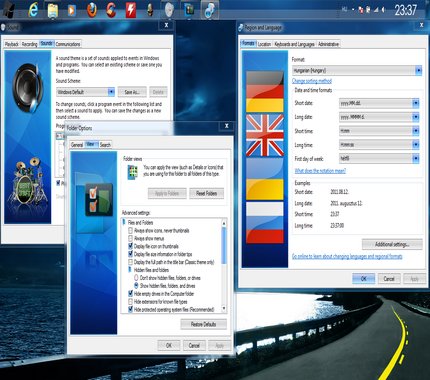430x380 pixels.
Task: Open Windows Explorer folder icon in taskbar
Action: coord(52,10)
